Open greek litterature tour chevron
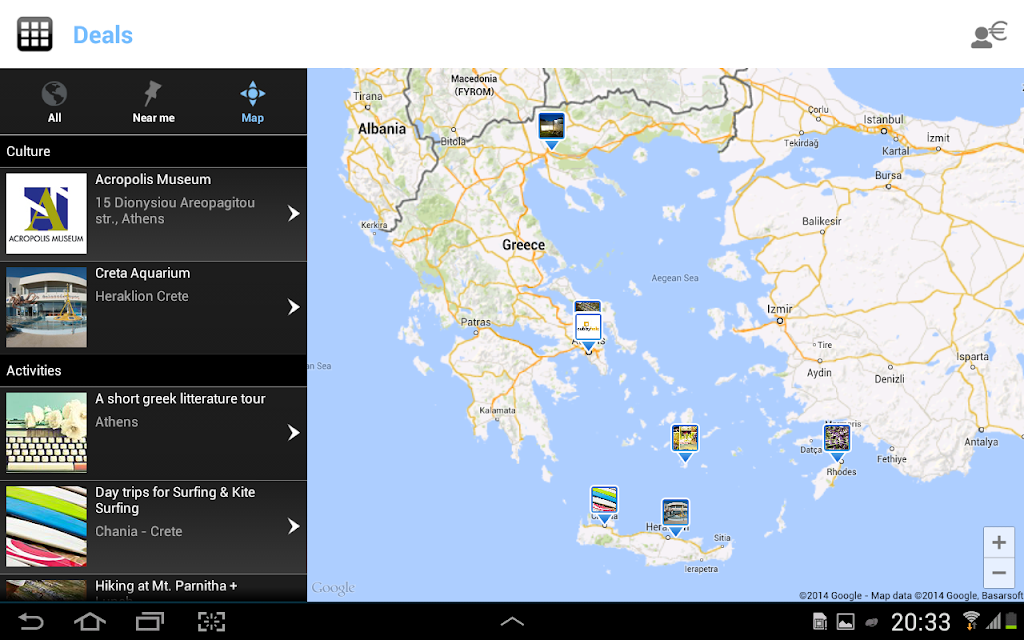 click(x=294, y=432)
